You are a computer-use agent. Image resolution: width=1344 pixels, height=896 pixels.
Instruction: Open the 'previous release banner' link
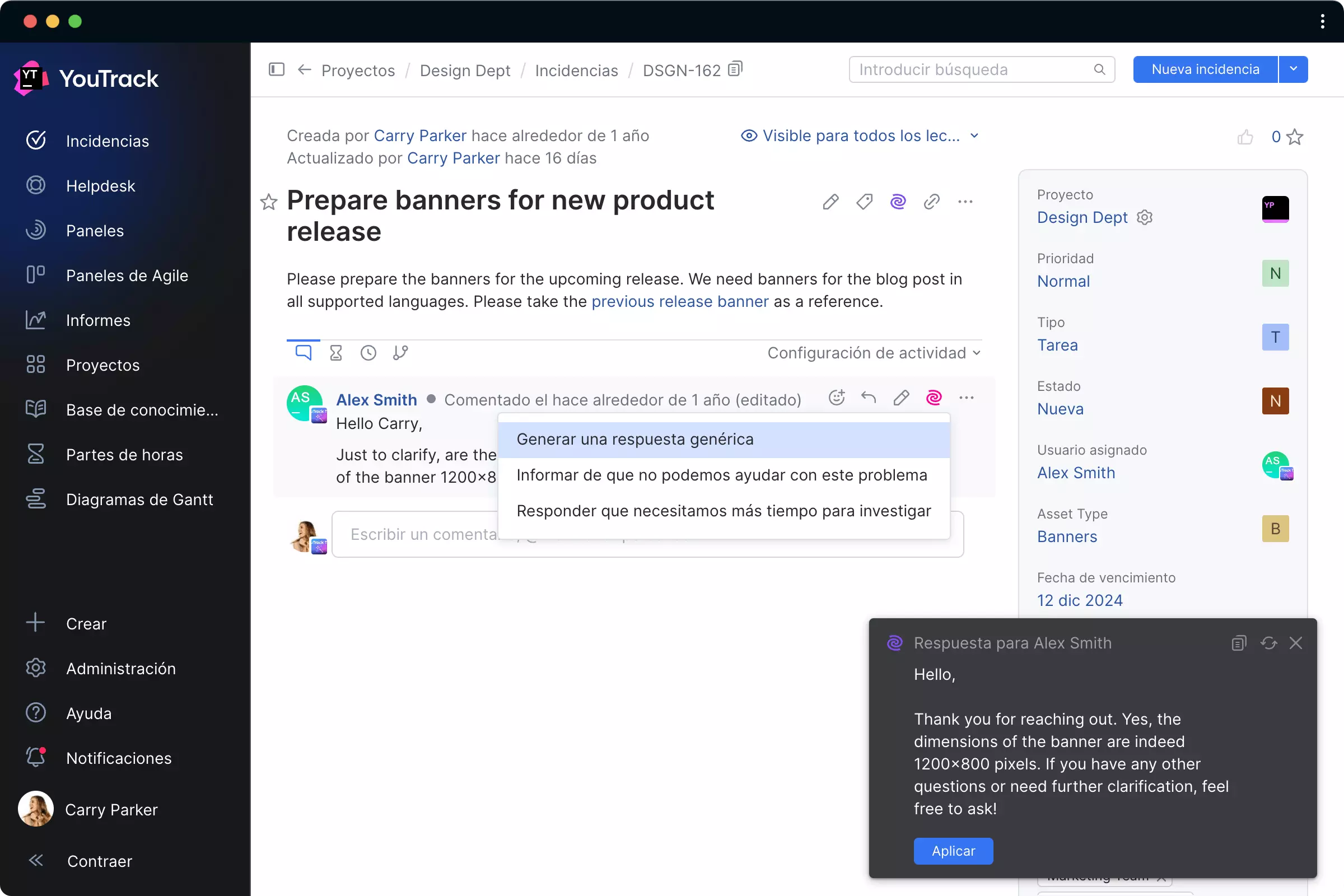tap(679, 302)
